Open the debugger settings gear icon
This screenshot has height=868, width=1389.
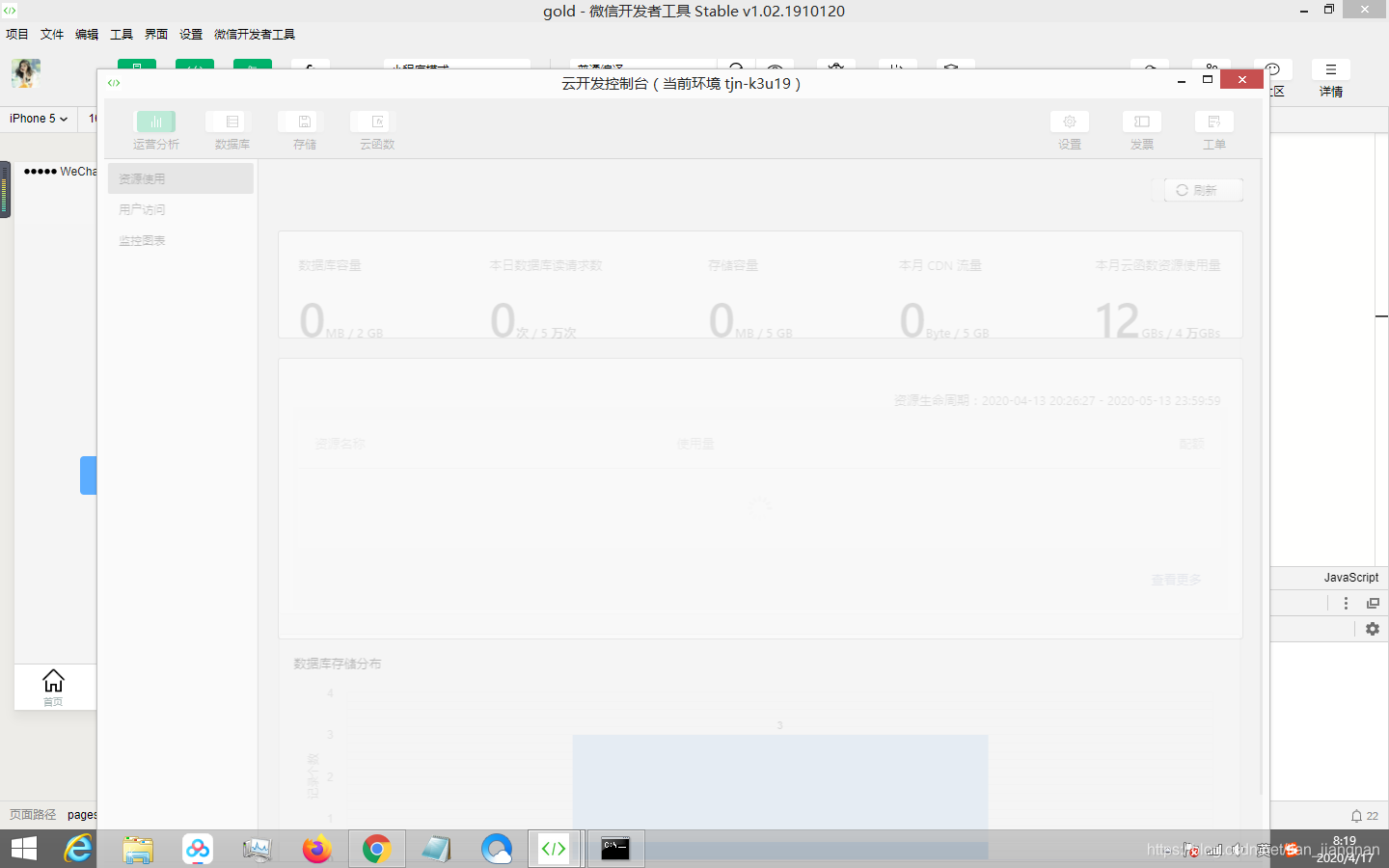click(x=1373, y=629)
